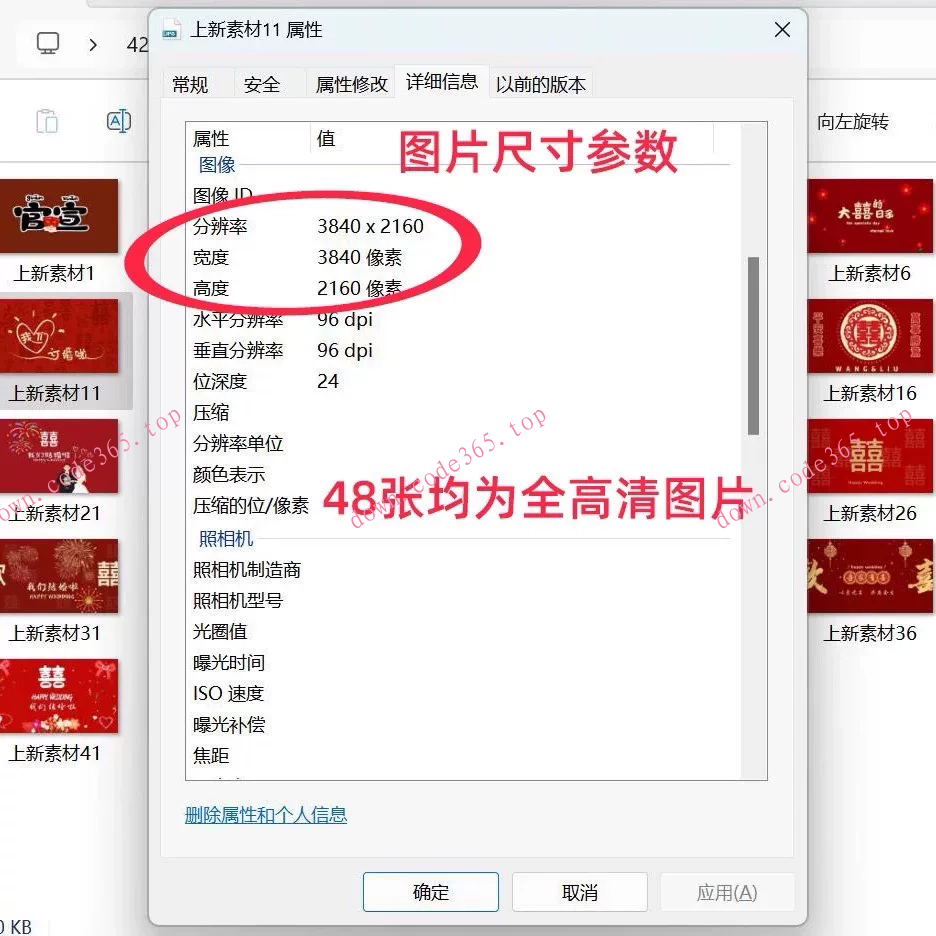Open the 安全 tab
The image size is (936, 936).
(262, 85)
